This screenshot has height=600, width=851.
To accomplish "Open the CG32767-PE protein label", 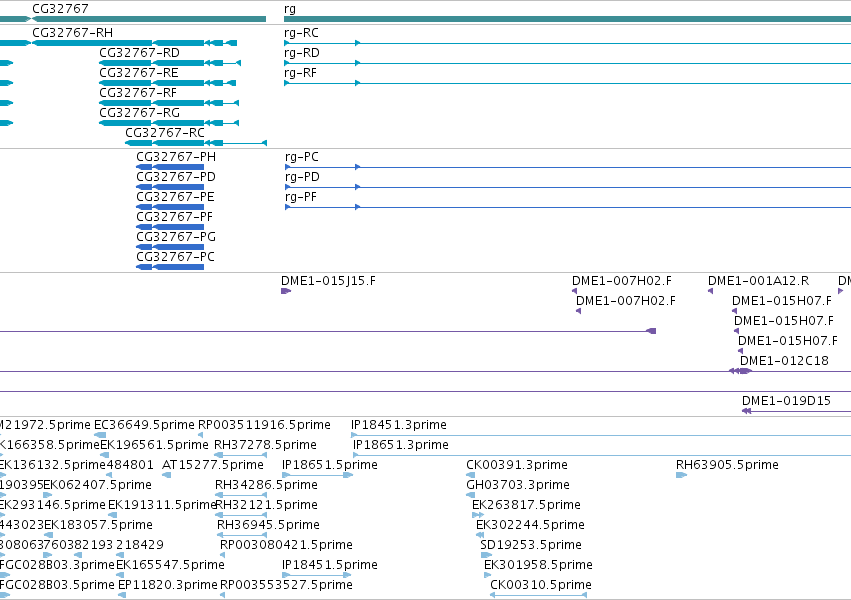I will coord(175,196).
